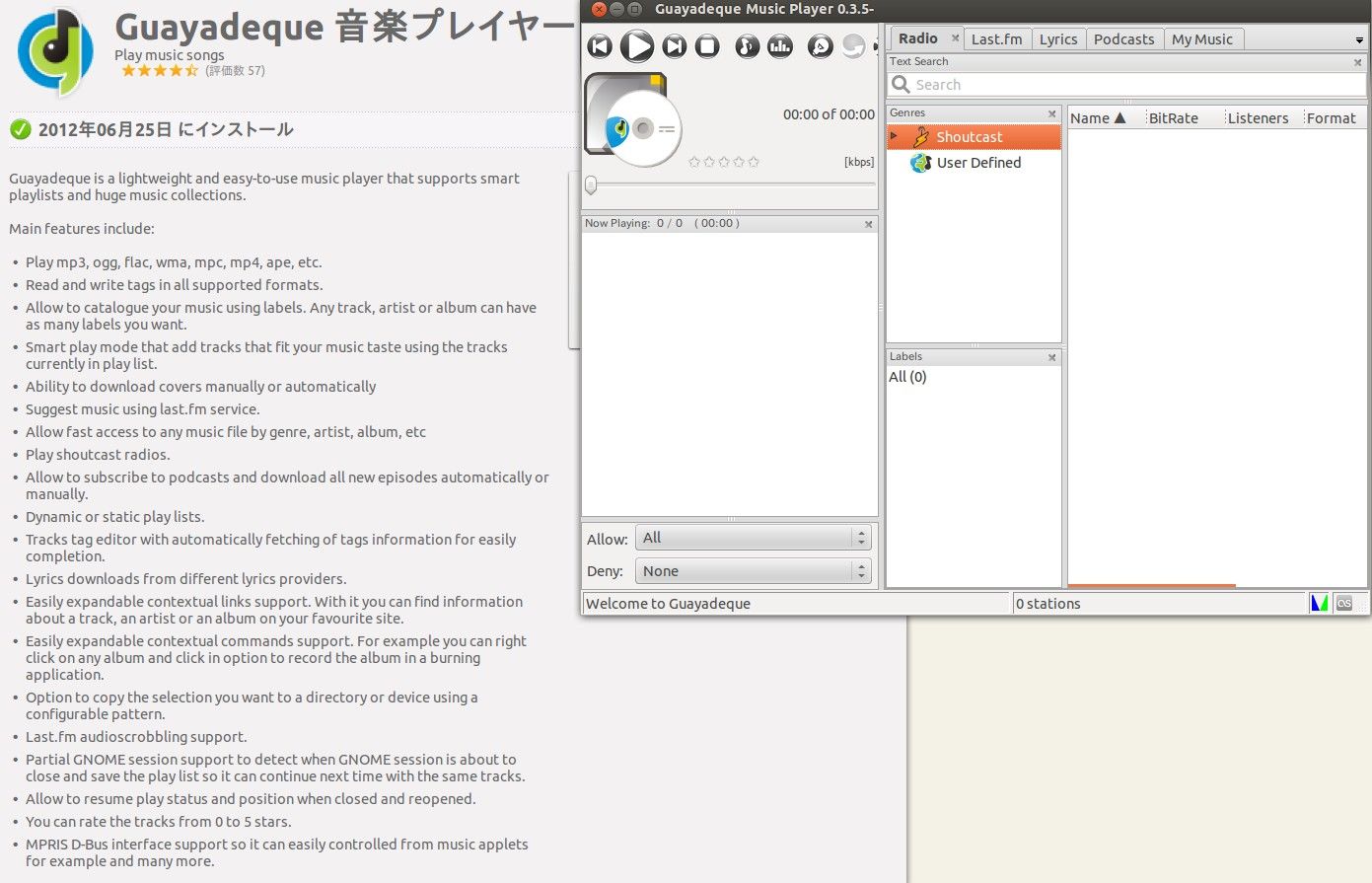Image resolution: width=1372 pixels, height=883 pixels.
Task: Click the greyed Last.fm love track icon
Action: 853,45
